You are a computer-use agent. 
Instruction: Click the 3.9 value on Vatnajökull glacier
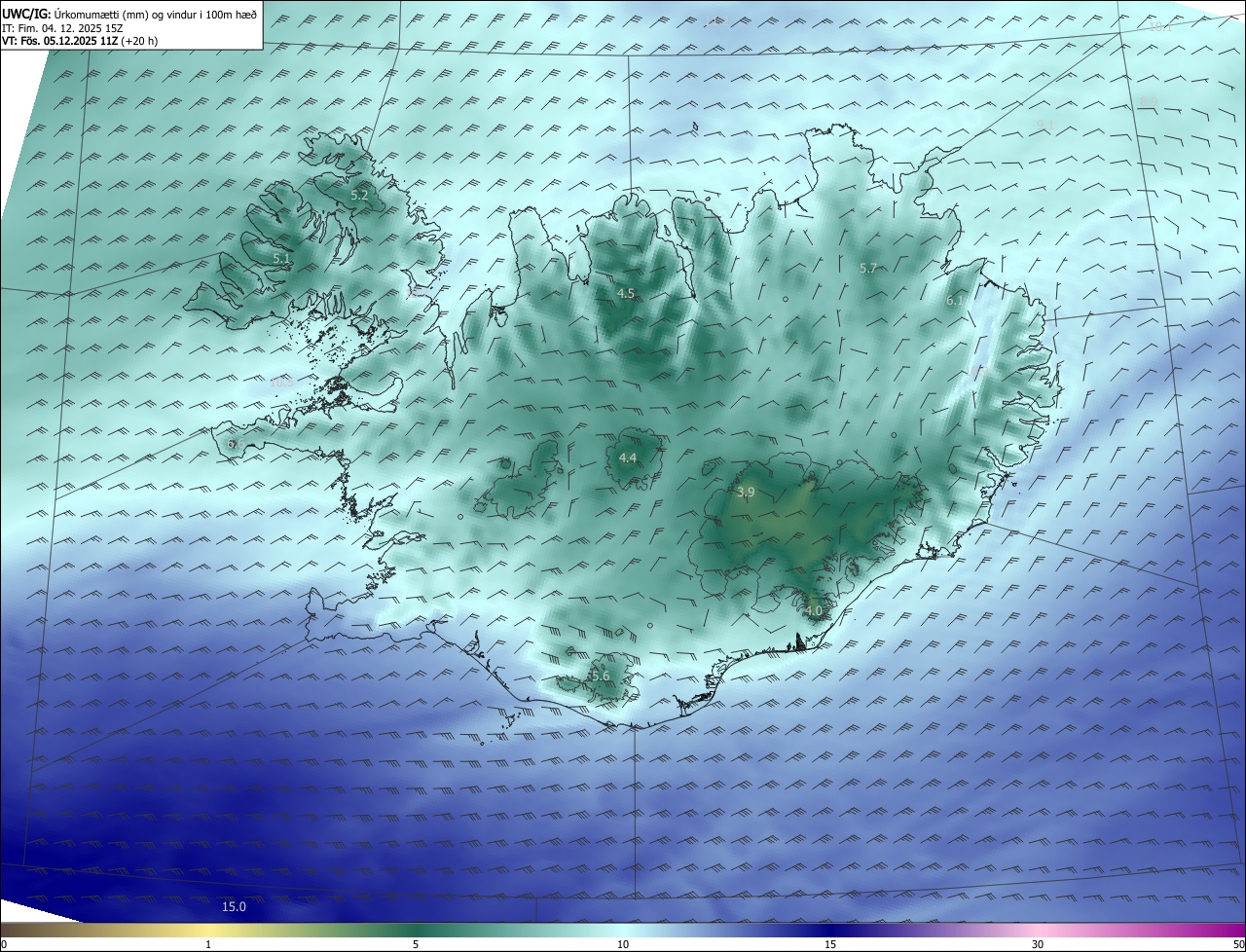point(746,493)
